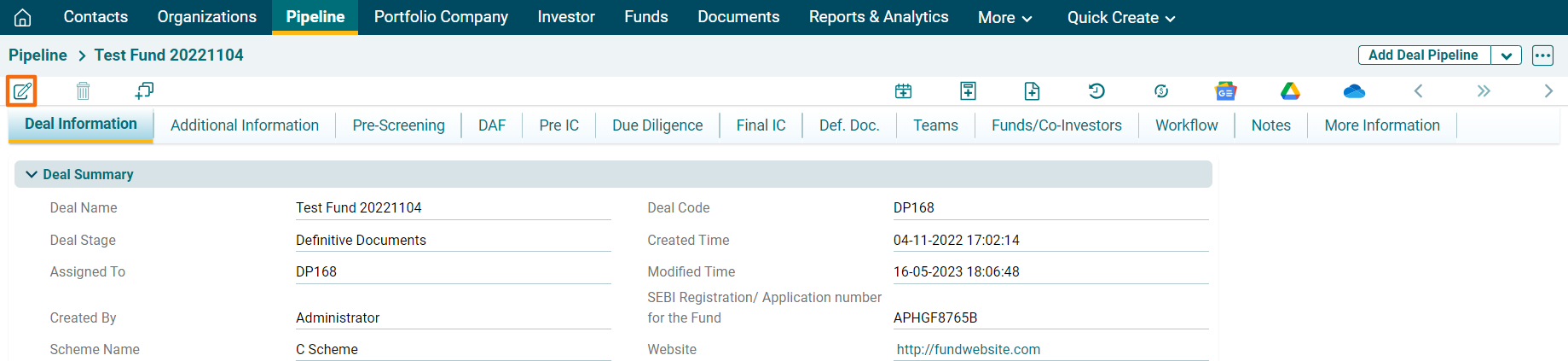The width and height of the screenshot is (1568, 361).
Task: Open the Google Drive icon
Action: point(1290,91)
